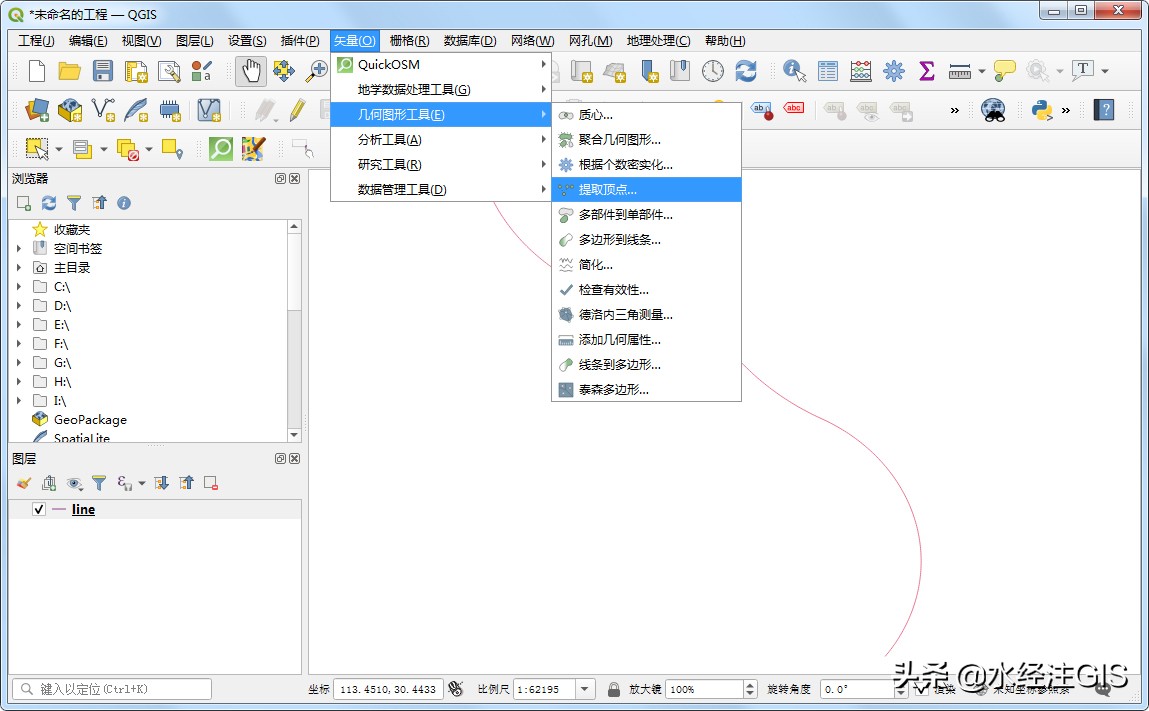Open the 工程(J) menu
This screenshot has width=1149, height=711.
click(x=36, y=40)
